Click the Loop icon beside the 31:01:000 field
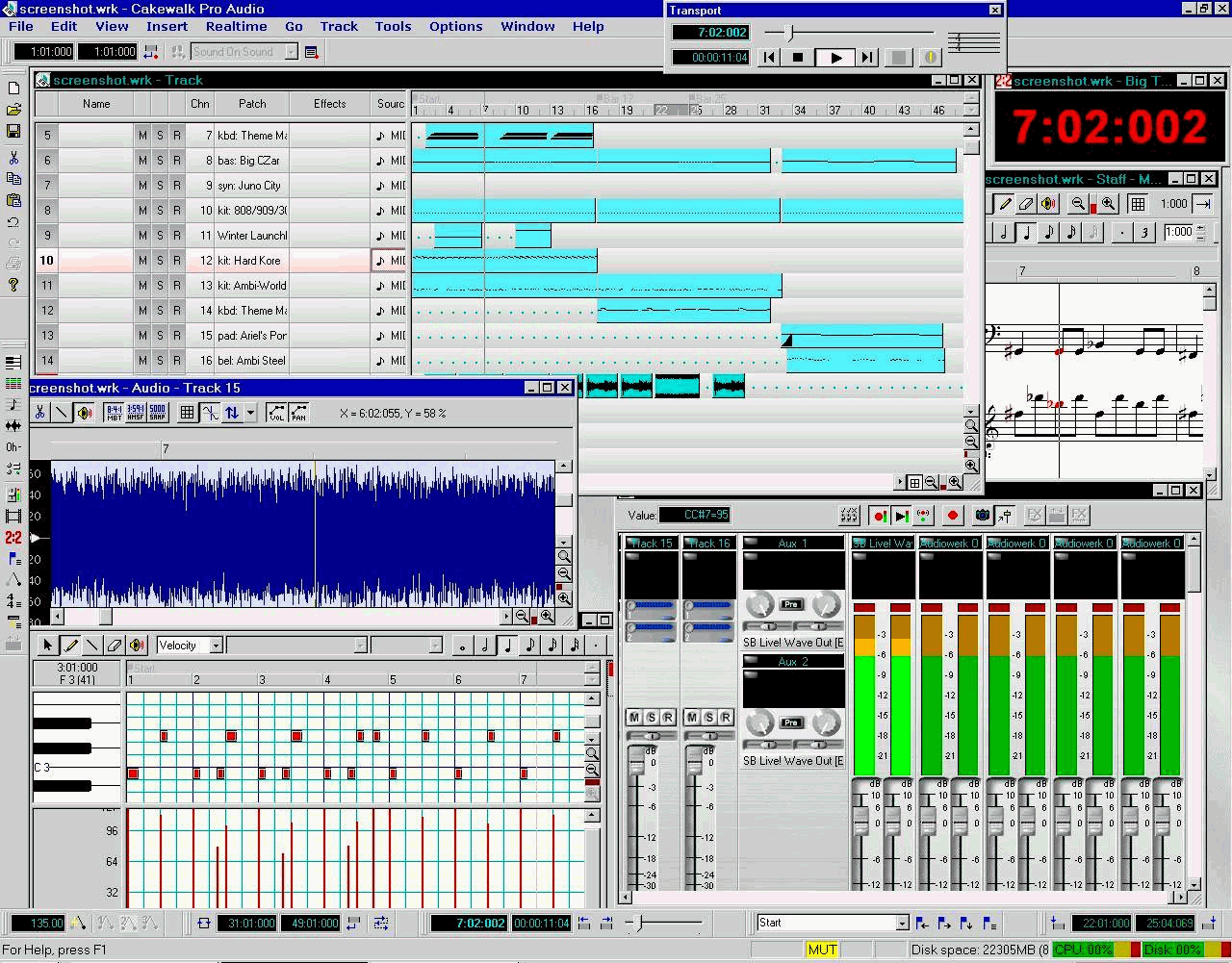This screenshot has width=1232, height=963. [203, 924]
